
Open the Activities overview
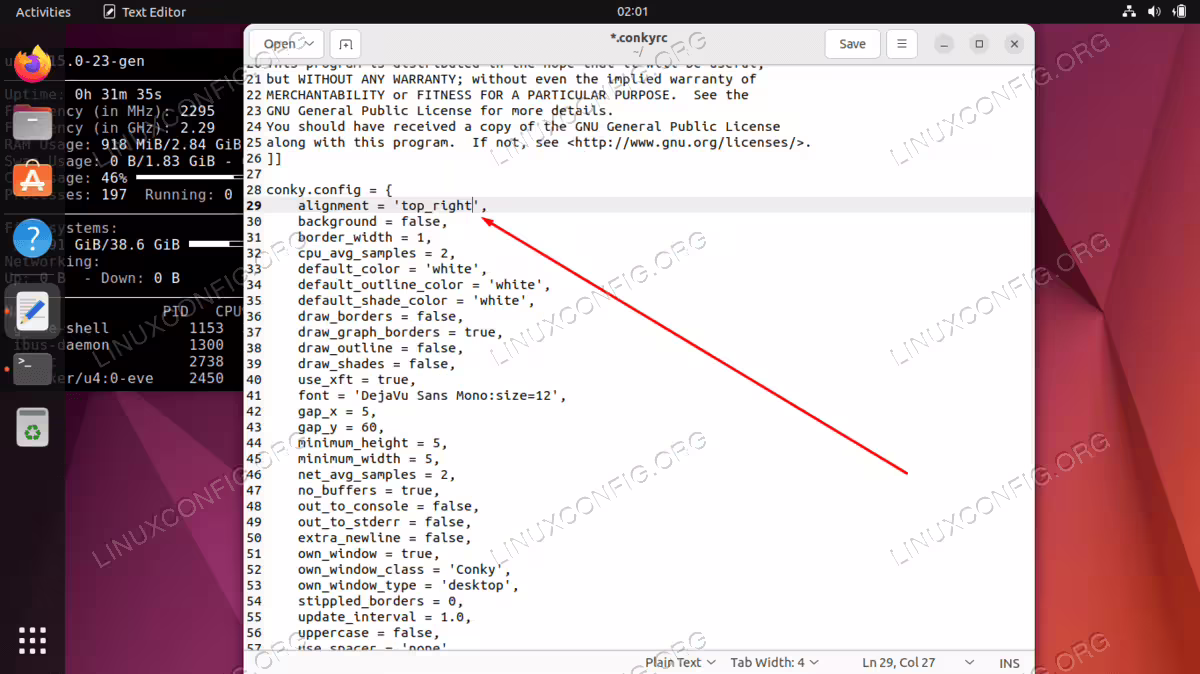point(43,12)
